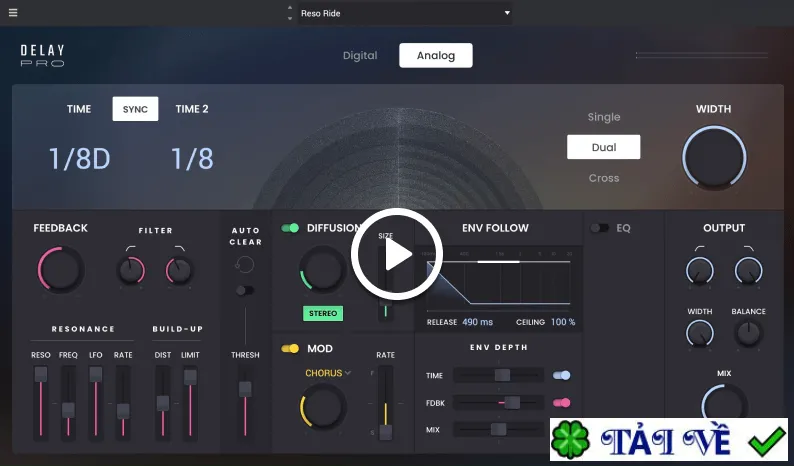Click the ENV DEPTH MIX slider
The image size is (794, 467).
pyautogui.click(x=498, y=430)
